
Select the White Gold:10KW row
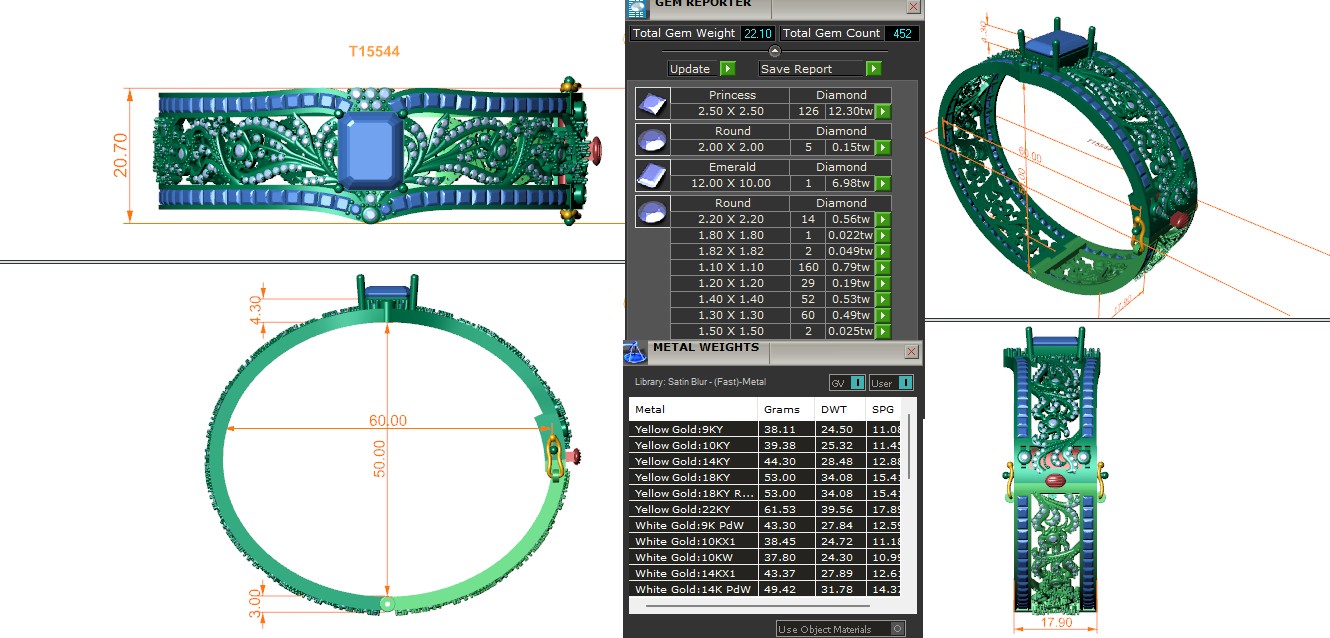coord(766,557)
